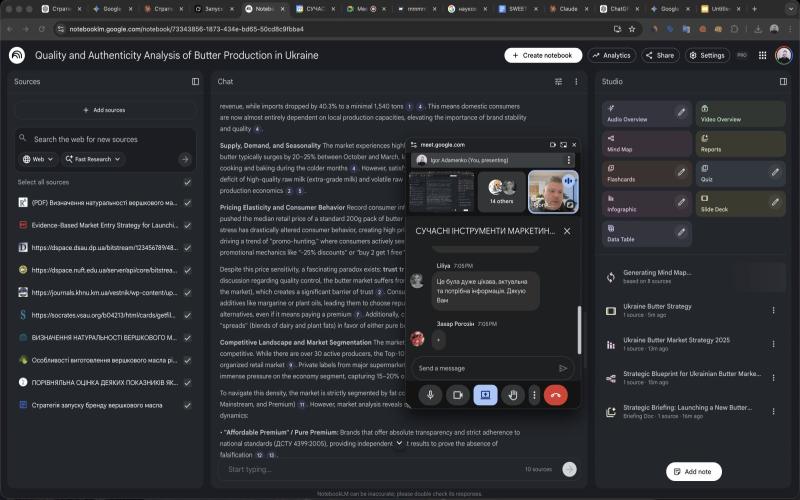Click the raise hand icon in Meet
The height and width of the screenshot is (500, 800).
[512, 395]
